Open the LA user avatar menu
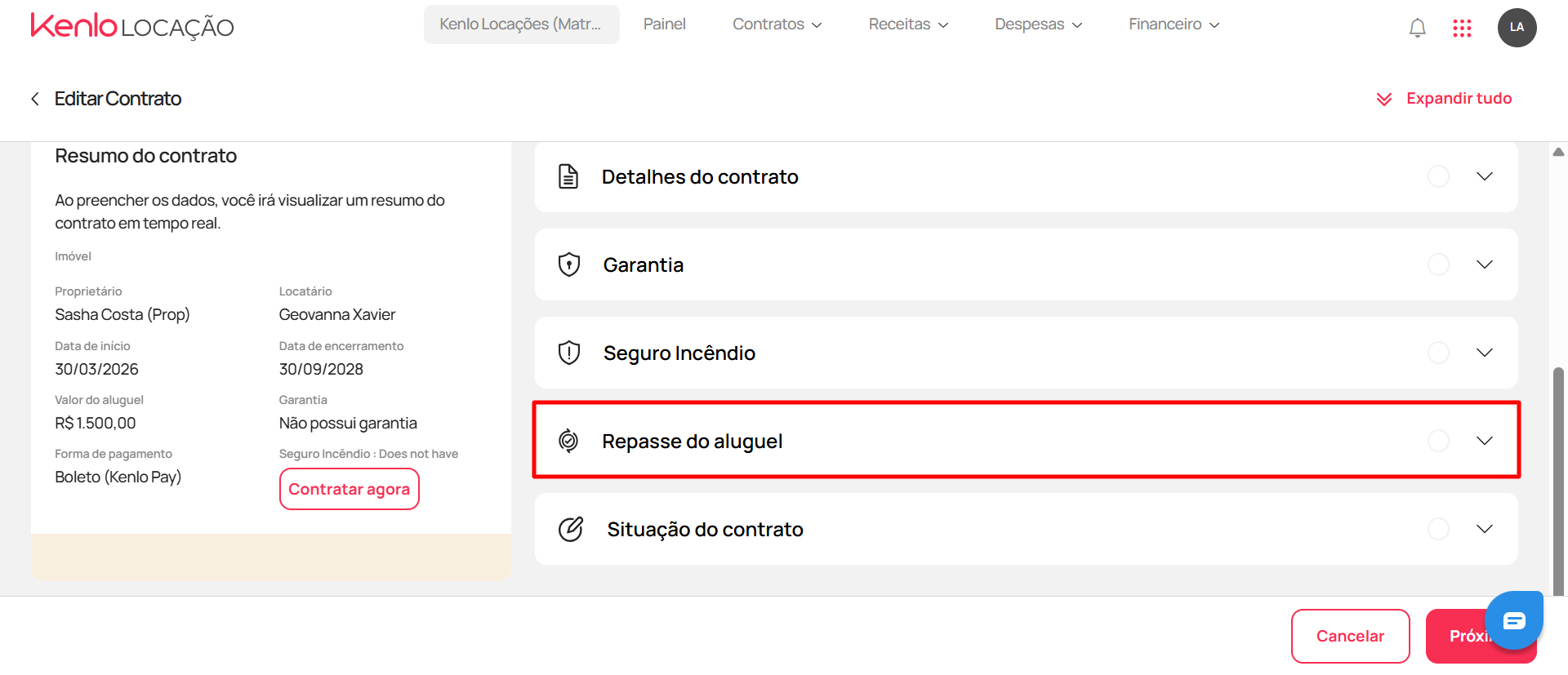 click(1517, 28)
